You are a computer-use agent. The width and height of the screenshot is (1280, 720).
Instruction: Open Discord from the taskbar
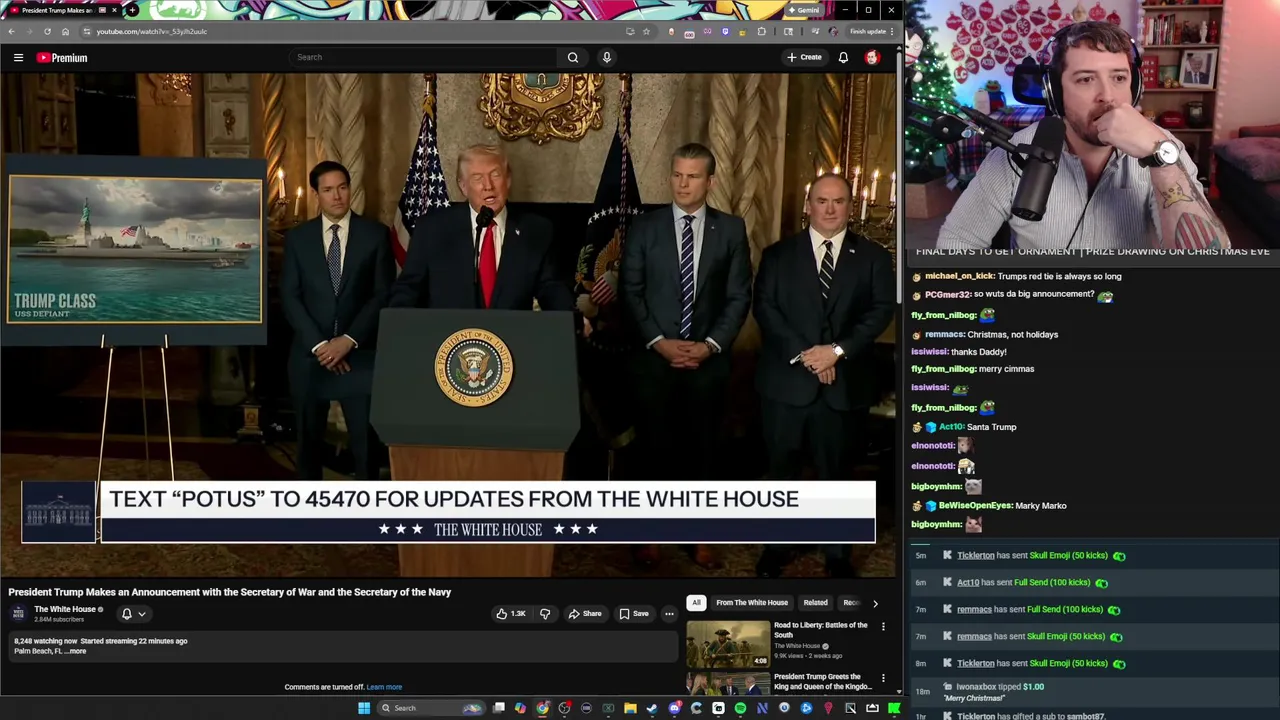[x=675, y=708]
